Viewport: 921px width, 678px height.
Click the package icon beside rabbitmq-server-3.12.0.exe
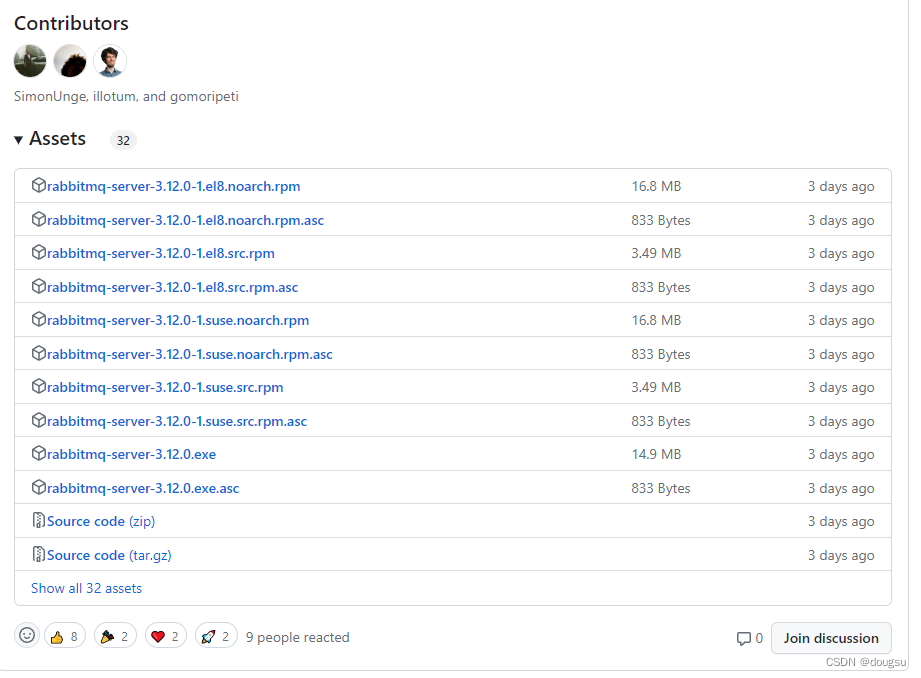click(x=38, y=453)
